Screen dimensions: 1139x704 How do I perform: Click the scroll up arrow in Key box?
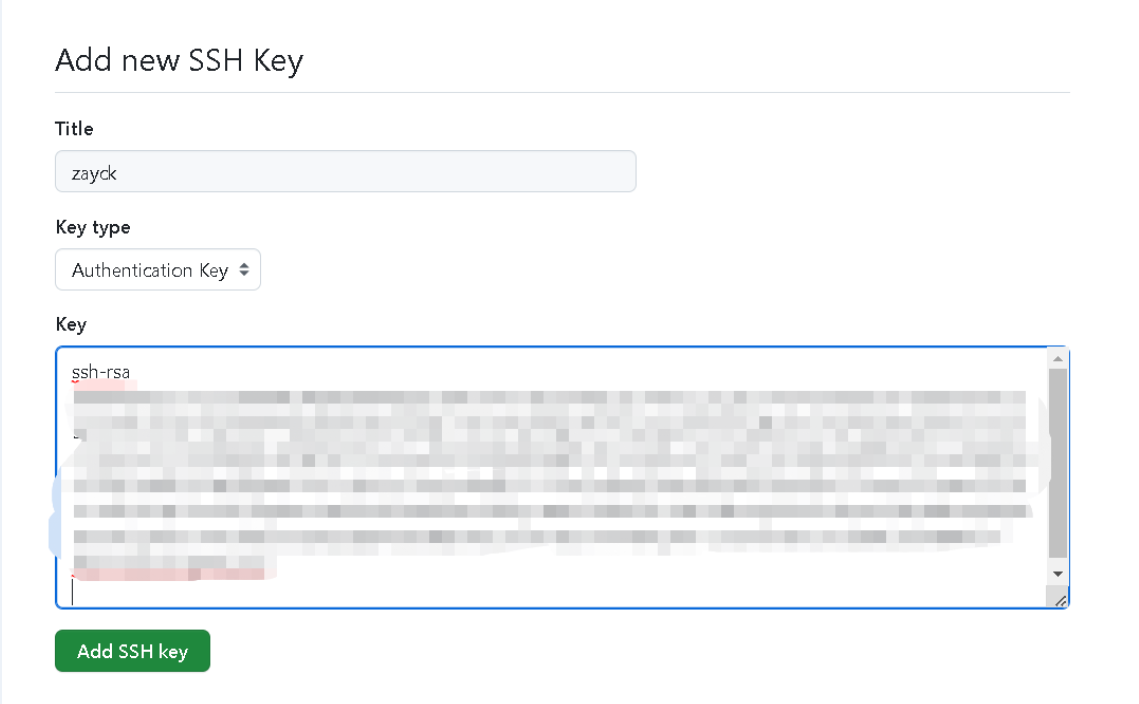tap(1058, 358)
